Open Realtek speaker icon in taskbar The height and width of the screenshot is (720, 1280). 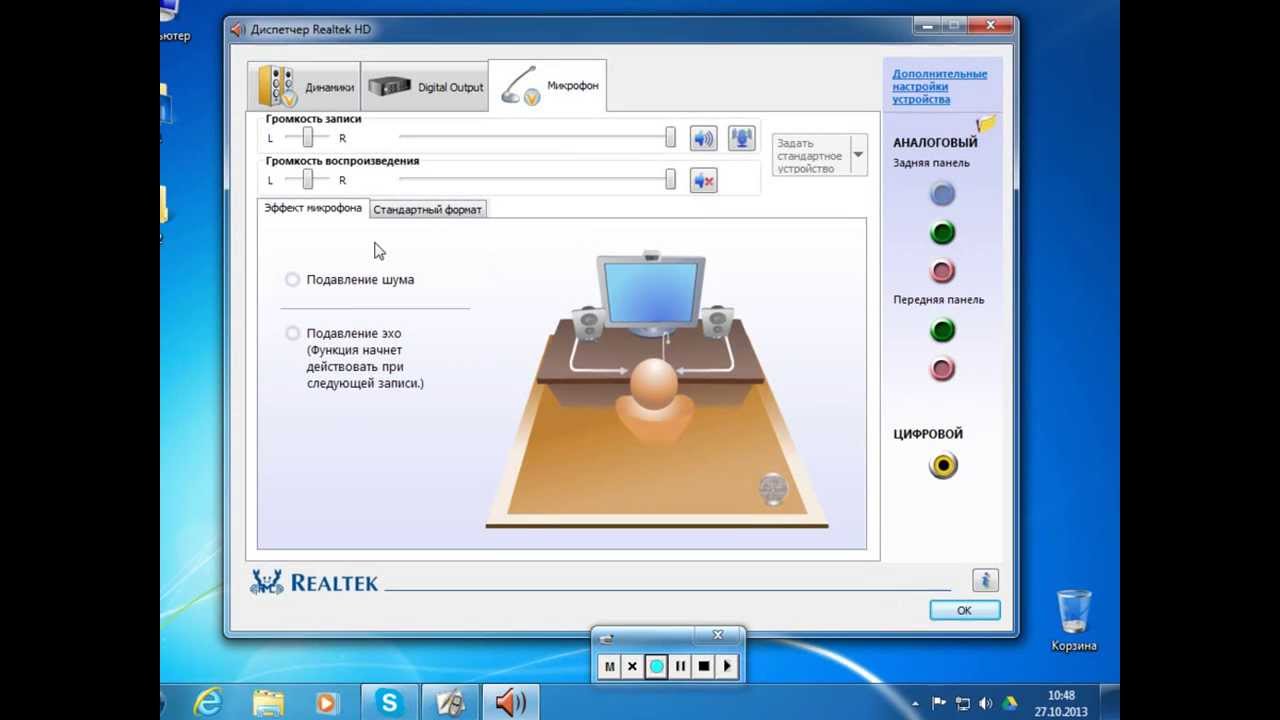point(510,703)
